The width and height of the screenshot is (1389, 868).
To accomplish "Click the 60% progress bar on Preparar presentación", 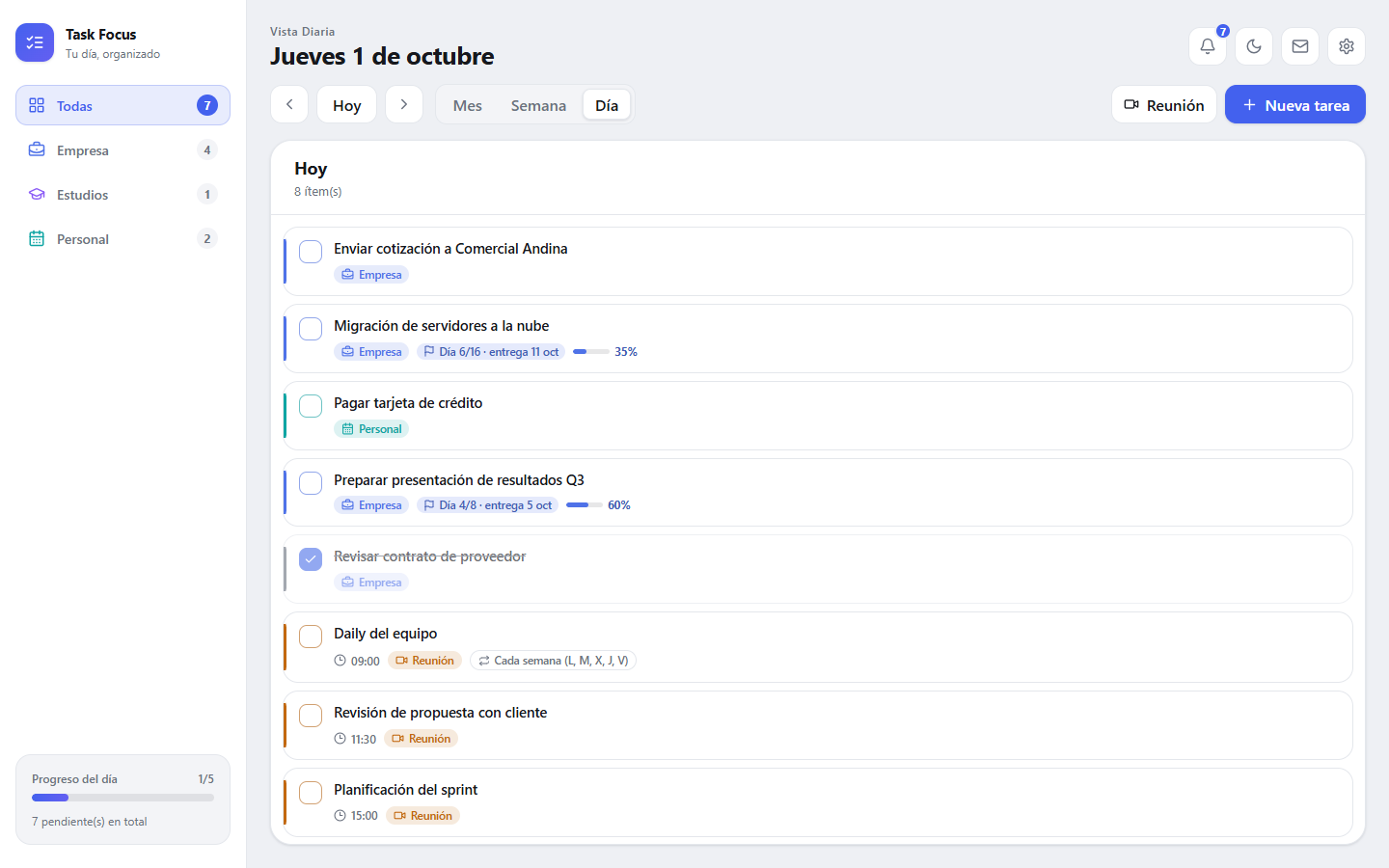I will [x=585, y=505].
